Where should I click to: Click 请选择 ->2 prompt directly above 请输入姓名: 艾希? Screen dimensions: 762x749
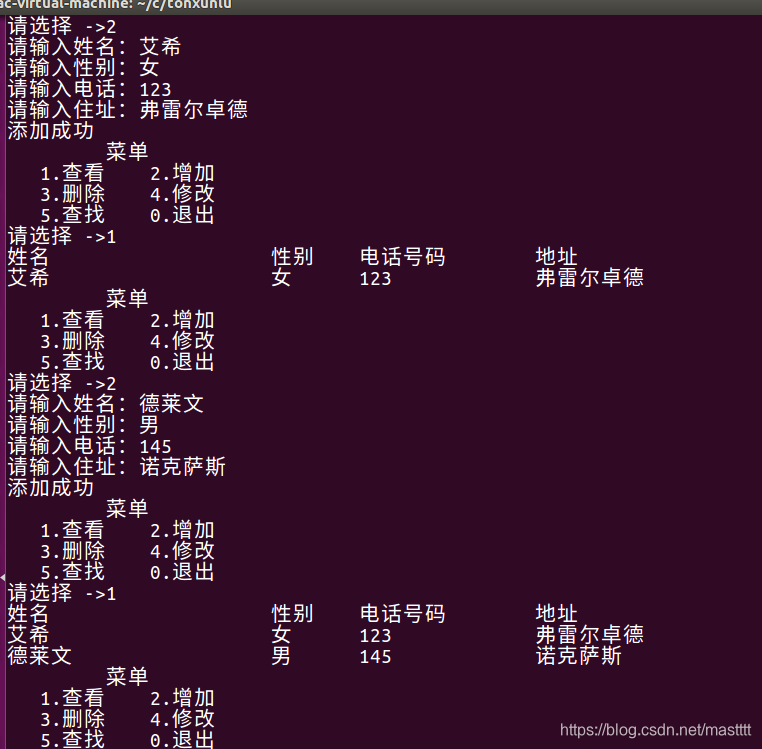pyautogui.click(x=62, y=26)
